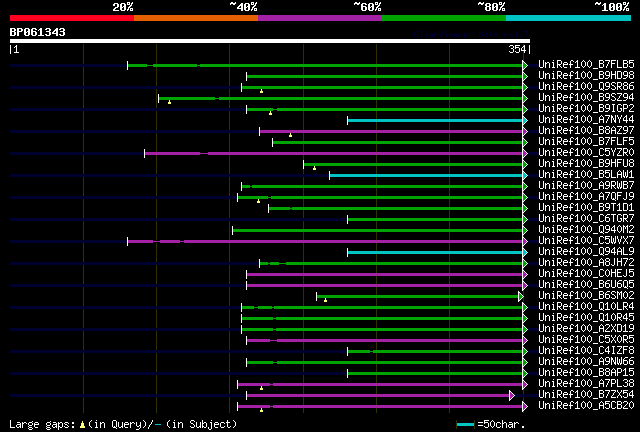Click the UniRef100_B9T1D1 label
640x432 pixels.
tap(586, 208)
